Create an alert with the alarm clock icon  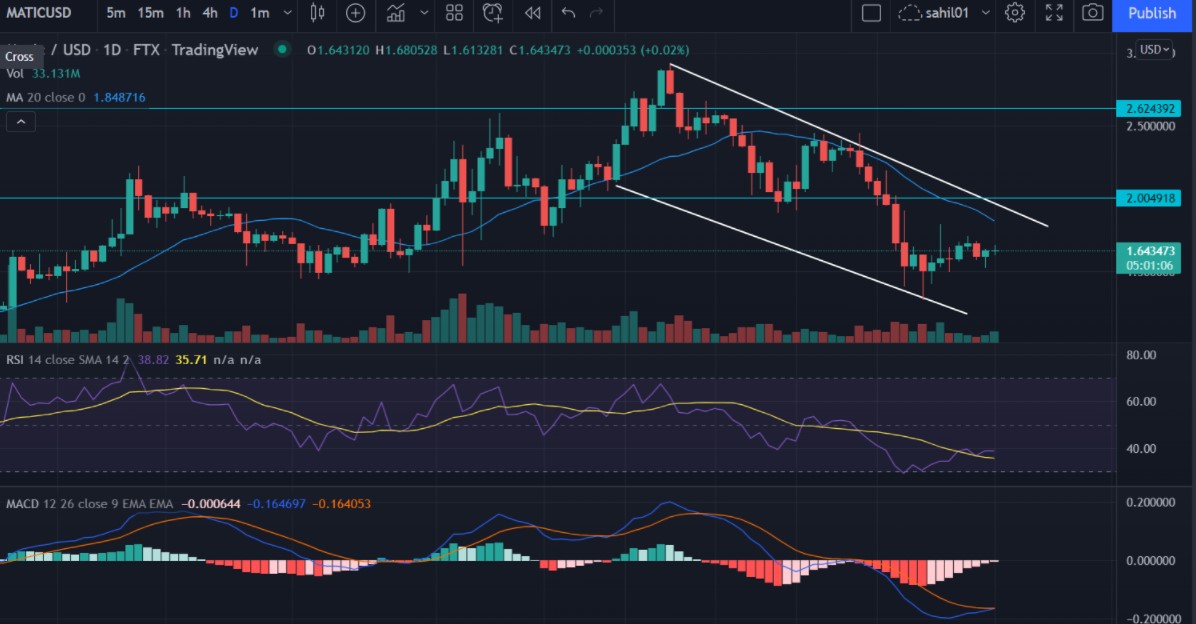(492, 13)
